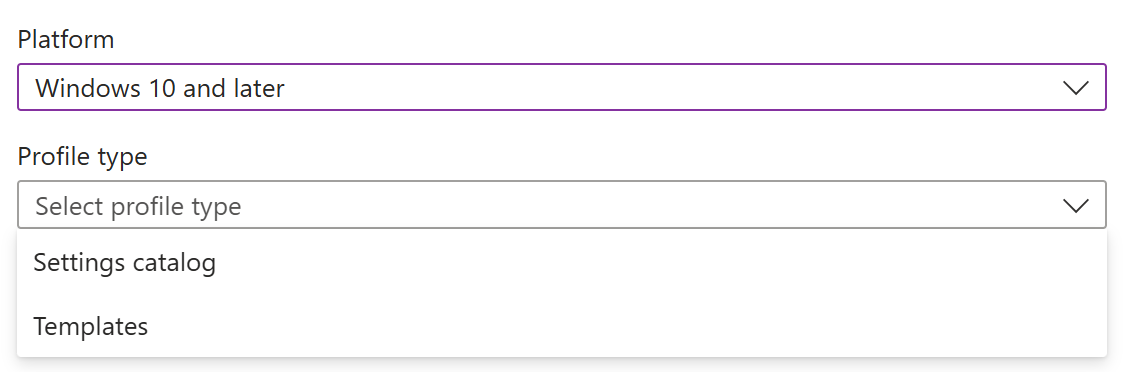This screenshot has height=372, width=1124.
Task: Open the Profile type combo box
Action: 561,205
